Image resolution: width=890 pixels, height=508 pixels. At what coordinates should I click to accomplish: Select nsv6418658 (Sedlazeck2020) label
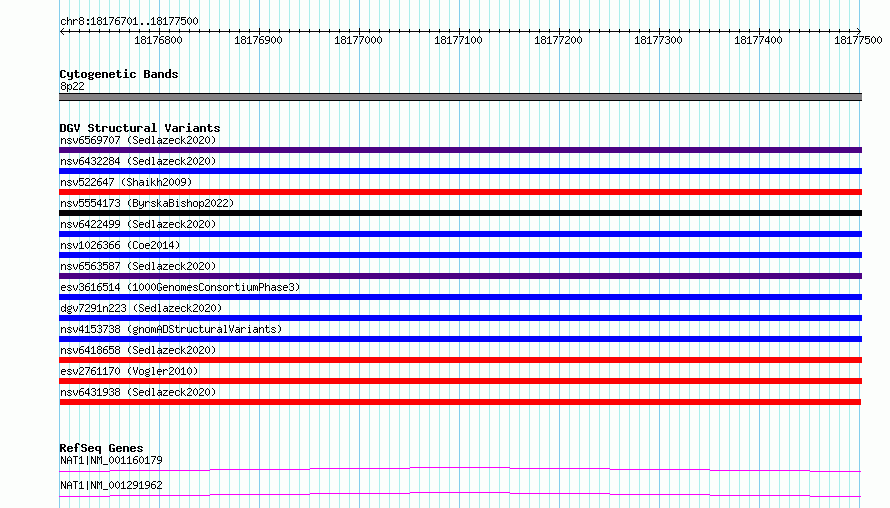tap(138, 350)
